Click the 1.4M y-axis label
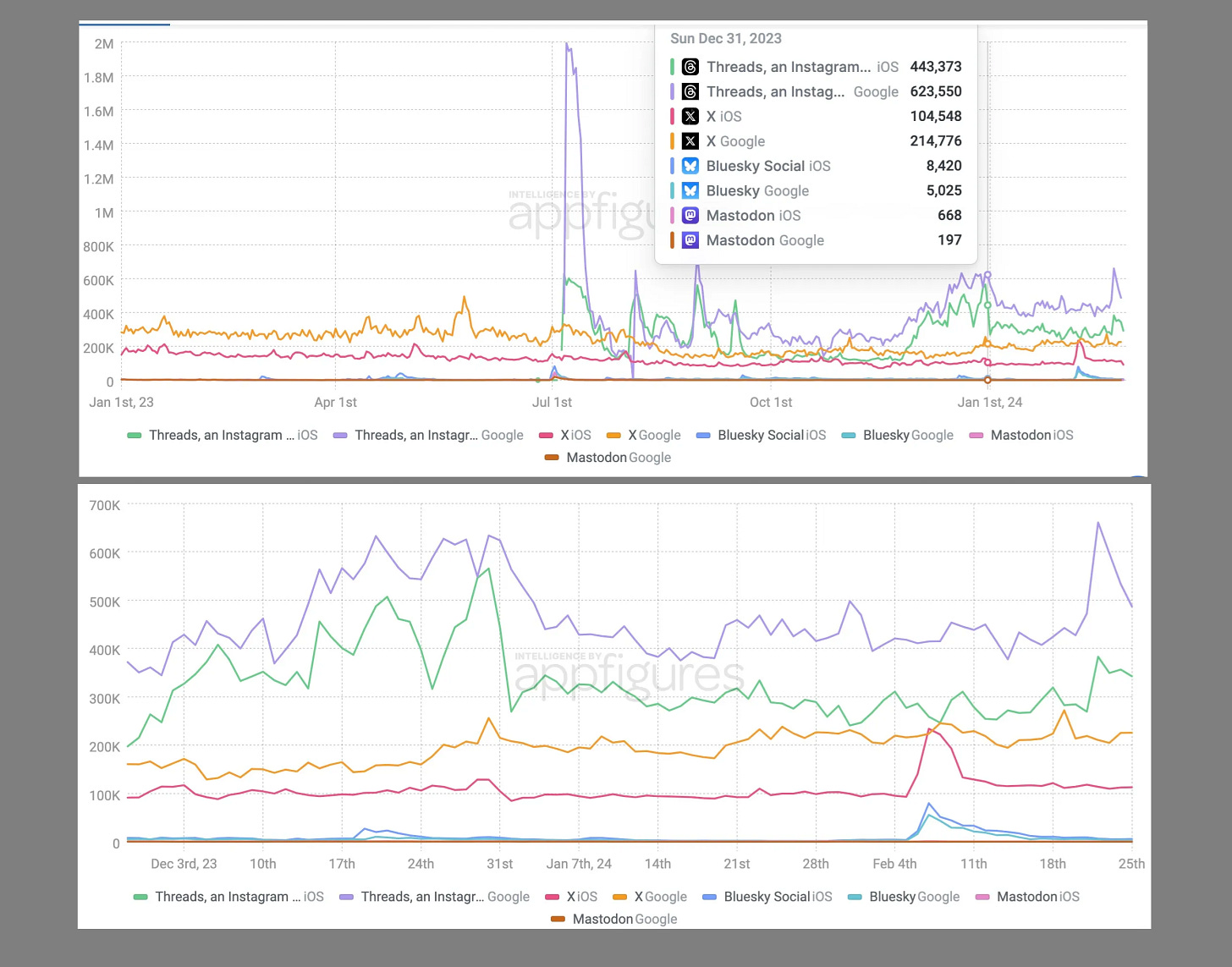The width and height of the screenshot is (1232, 967). pos(98,146)
